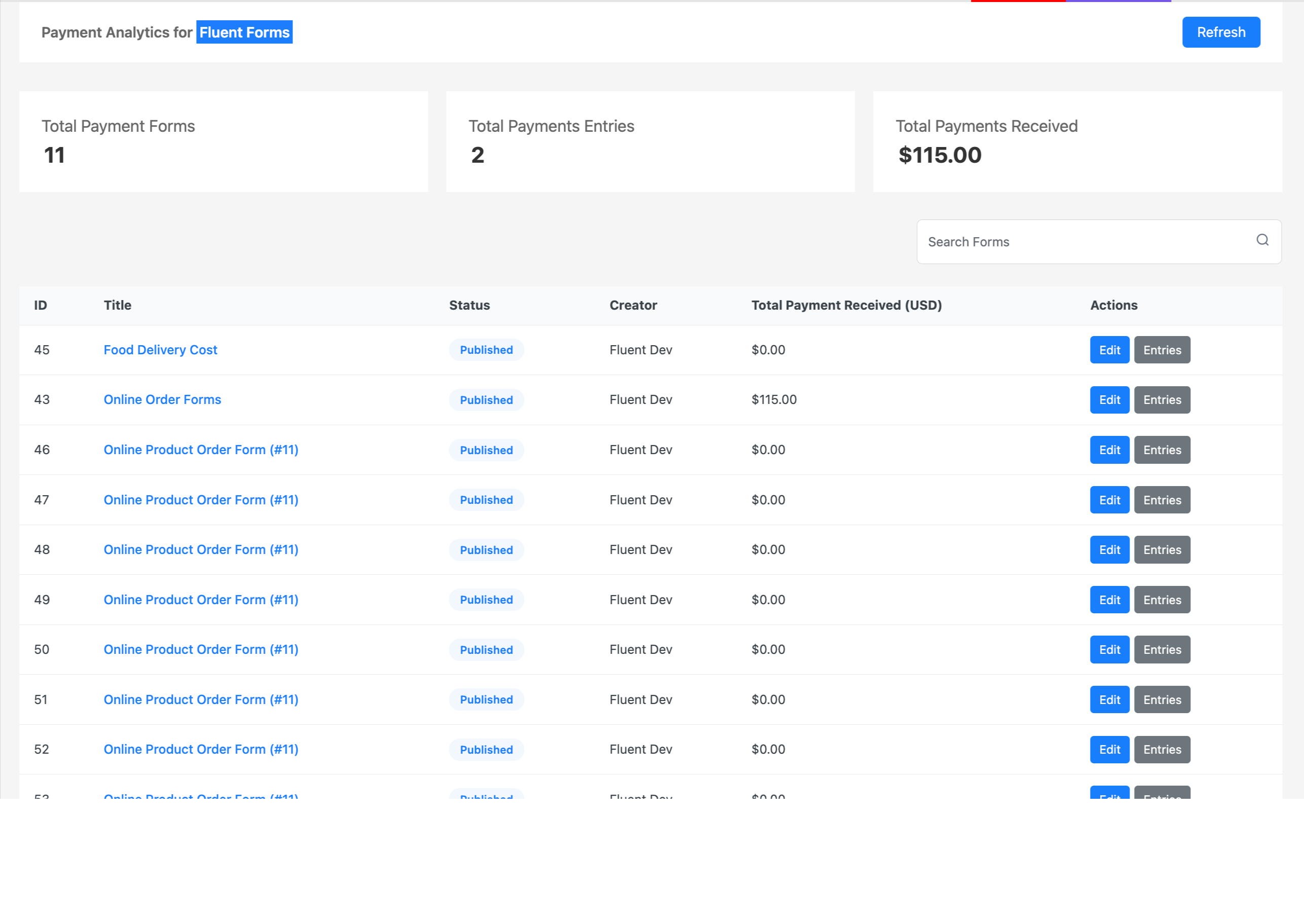Open Online Order Forms link

[x=162, y=399]
